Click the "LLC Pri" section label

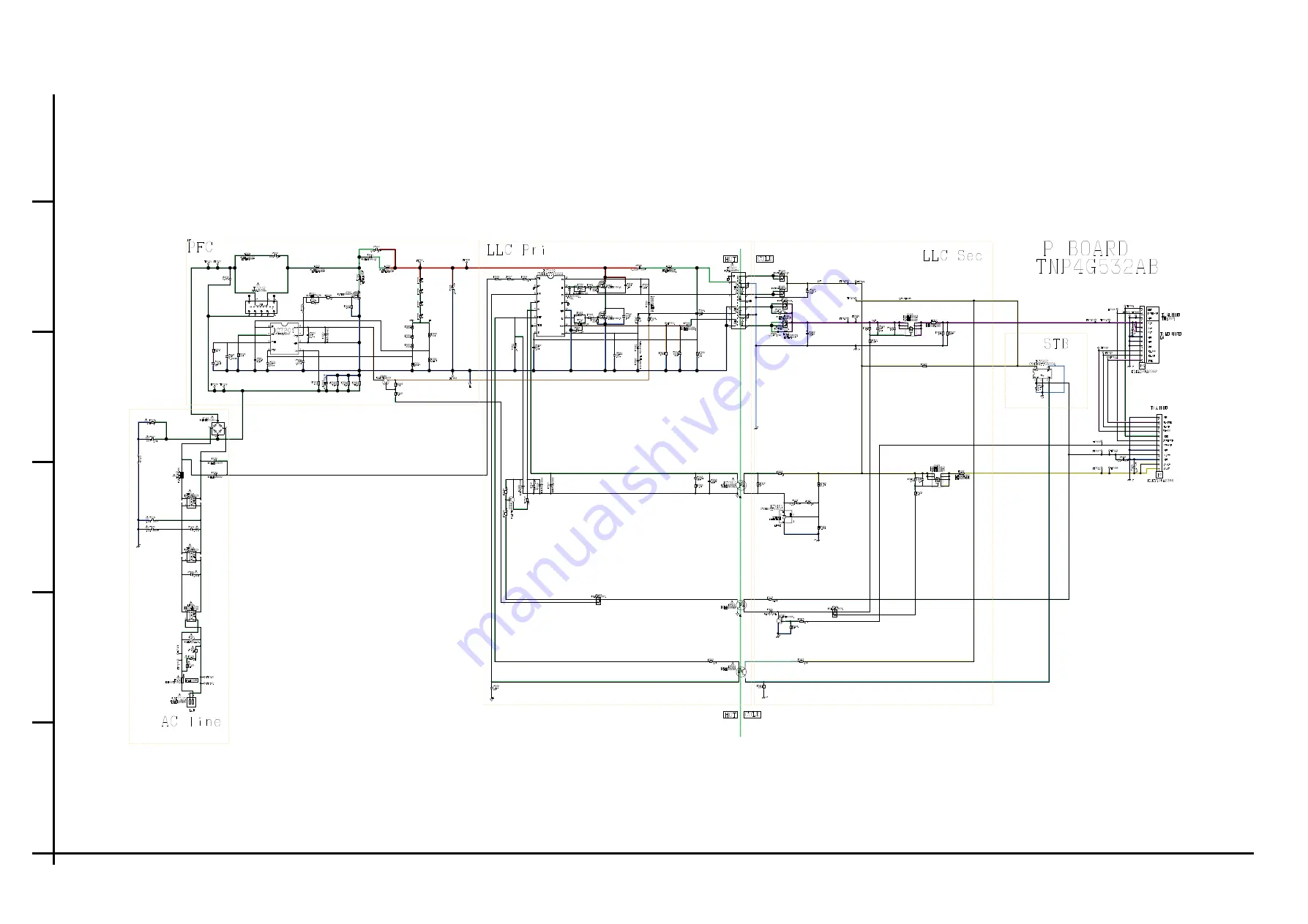[x=516, y=250]
